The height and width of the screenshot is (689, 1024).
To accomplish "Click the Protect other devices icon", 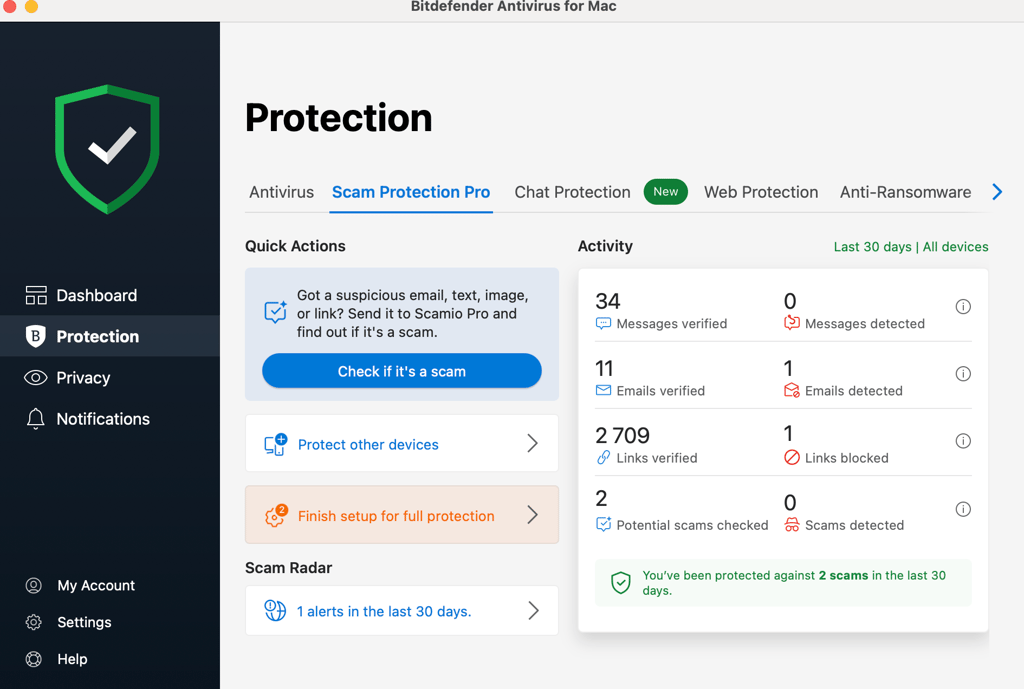I will click(275, 444).
